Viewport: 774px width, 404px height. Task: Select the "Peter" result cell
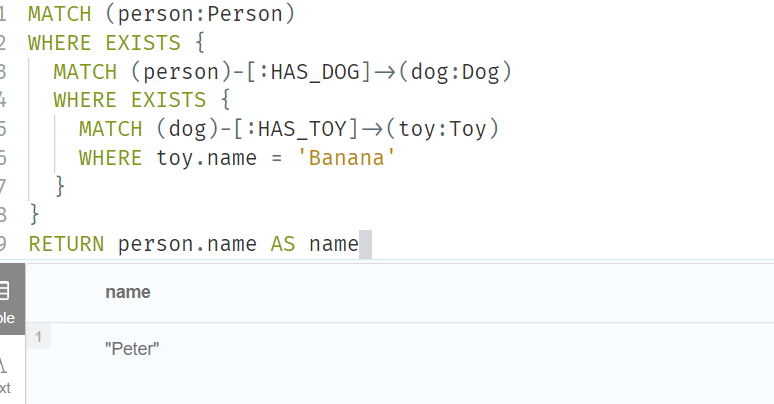(x=132, y=349)
